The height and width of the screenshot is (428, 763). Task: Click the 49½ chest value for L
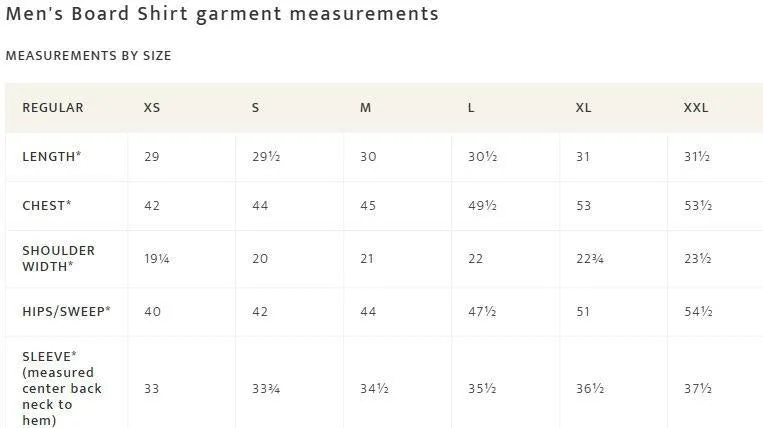[482, 205]
